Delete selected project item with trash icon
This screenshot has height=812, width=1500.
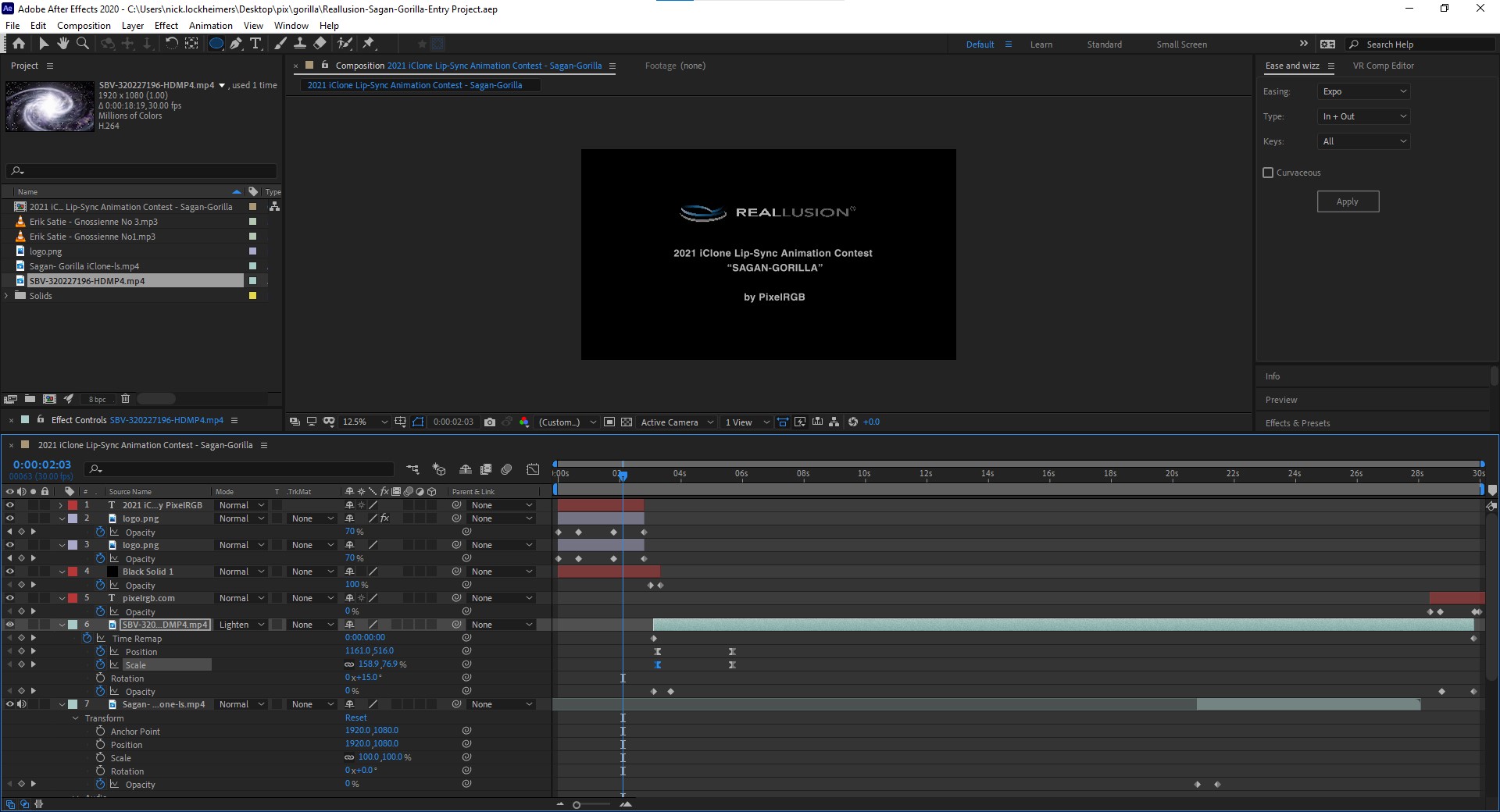[125, 399]
